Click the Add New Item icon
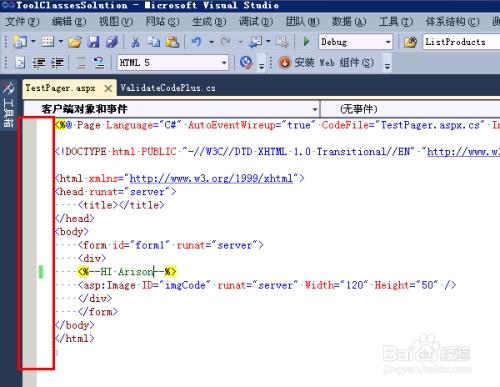 [48, 42]
